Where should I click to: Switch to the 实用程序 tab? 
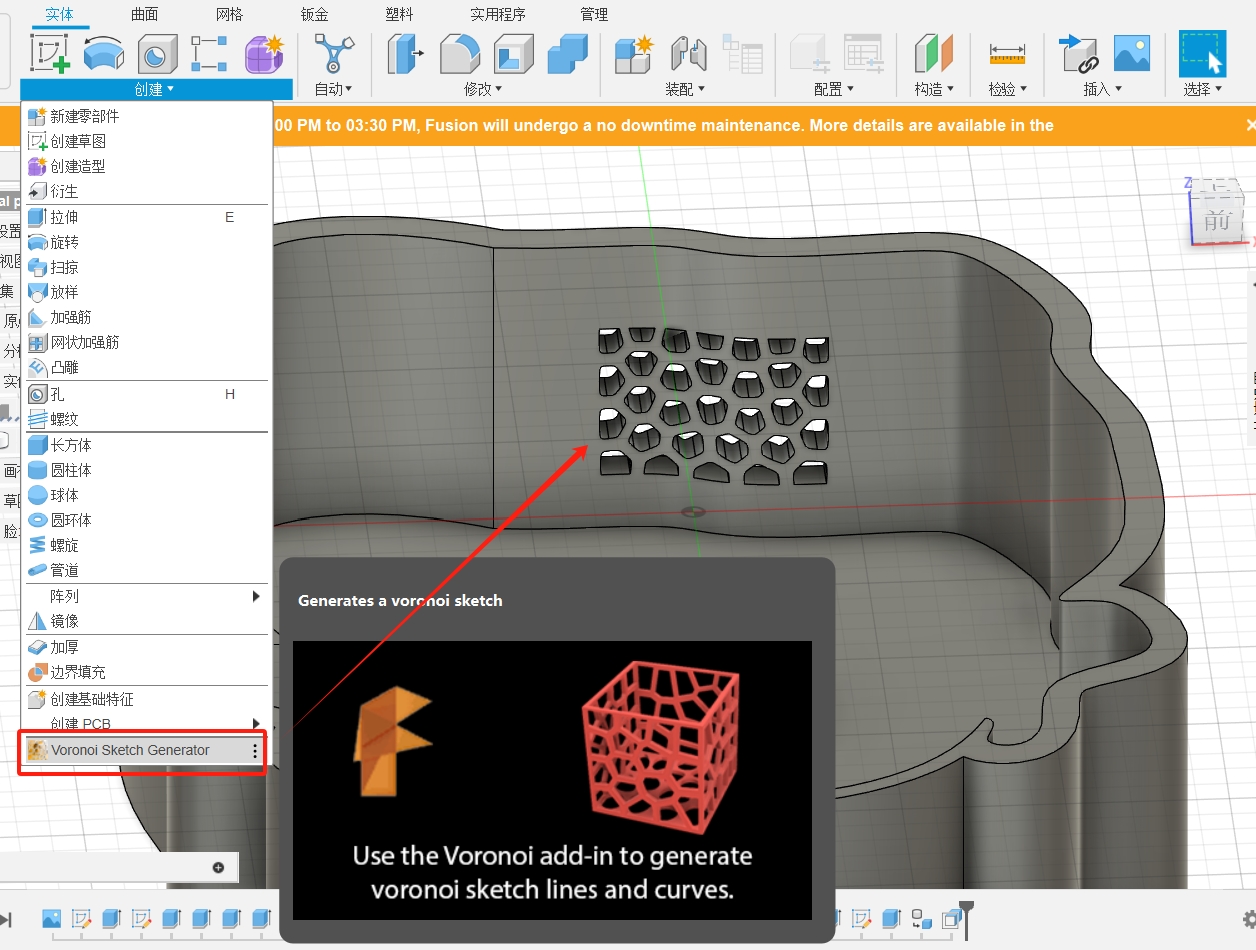click(x=498, y=14)
